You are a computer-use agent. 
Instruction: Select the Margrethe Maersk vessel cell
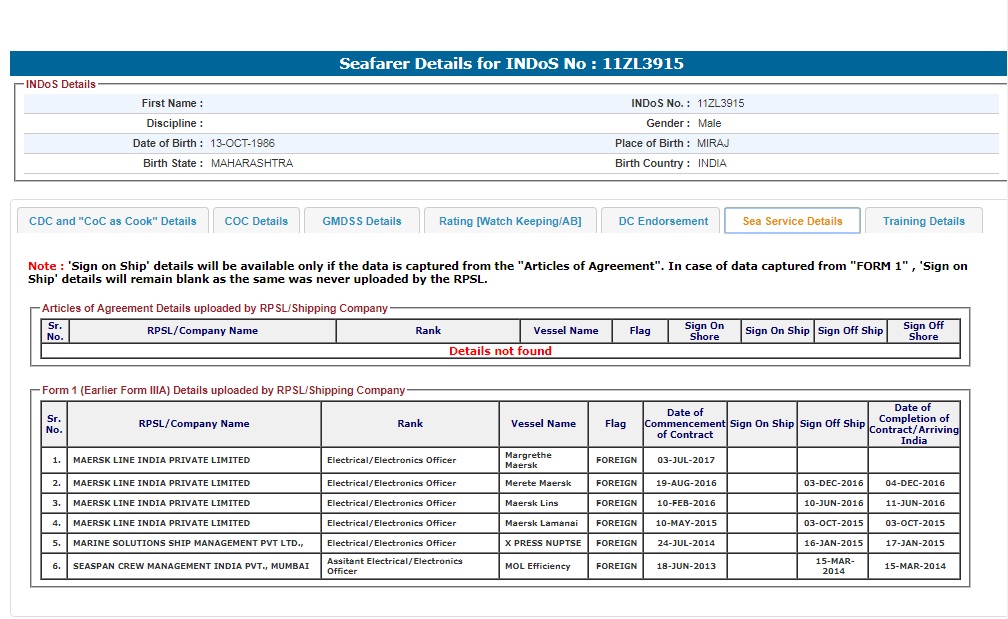pos(543,460)
